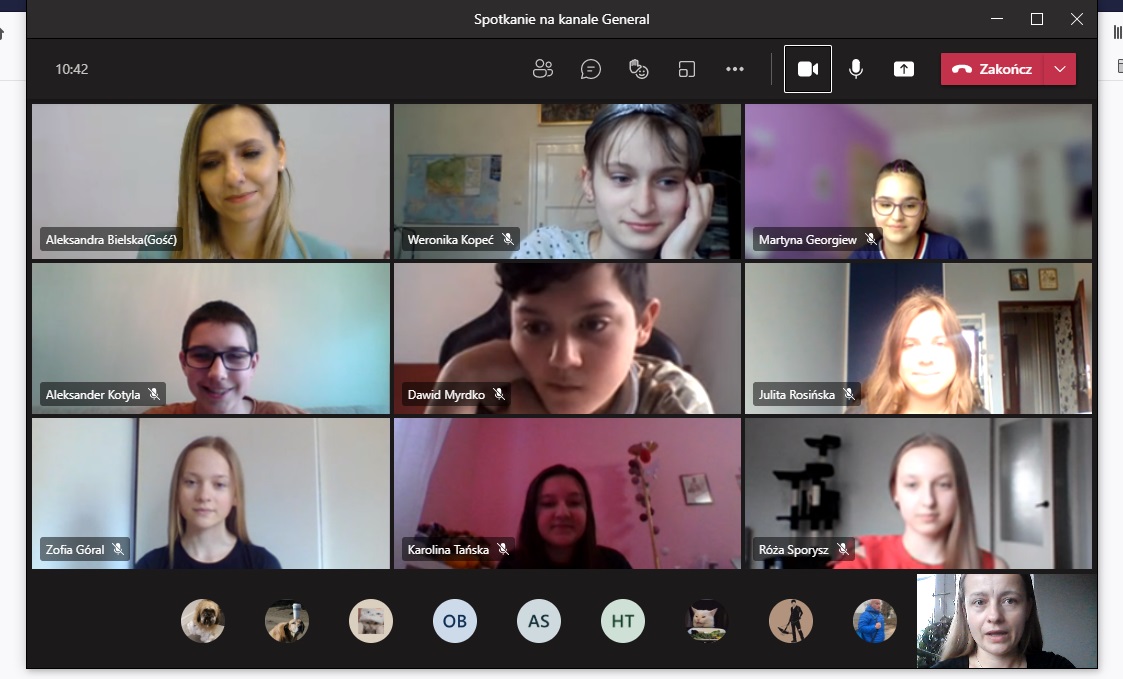1123x679 pixels.
Task: Open the meeting chat panel
Action: tap(591, 69)
